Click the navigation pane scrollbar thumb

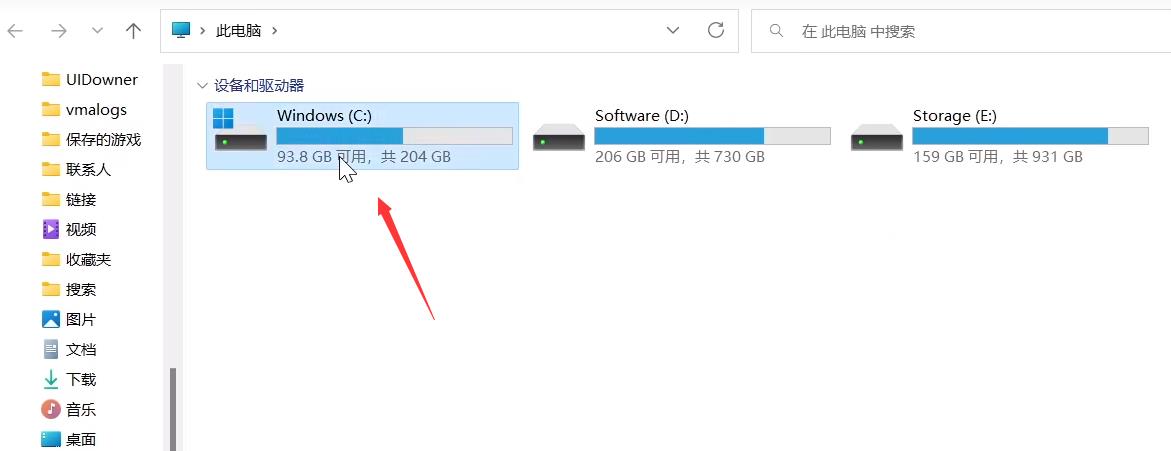pos(173,408)
